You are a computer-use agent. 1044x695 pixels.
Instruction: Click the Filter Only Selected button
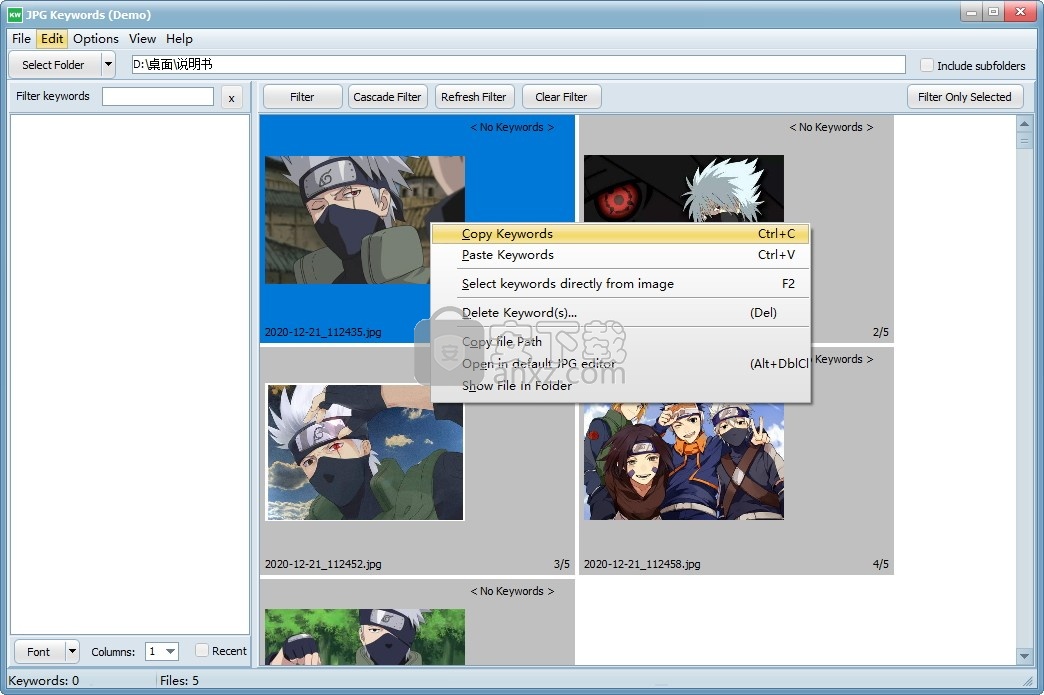[964, 97]
